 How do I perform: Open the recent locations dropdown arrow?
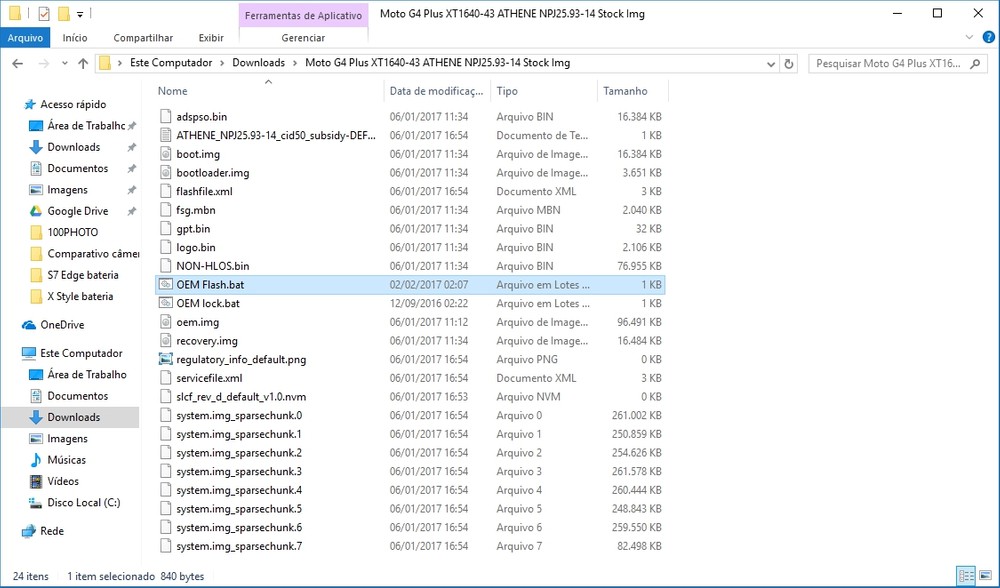pyautogui.click(x=62, y=63)
